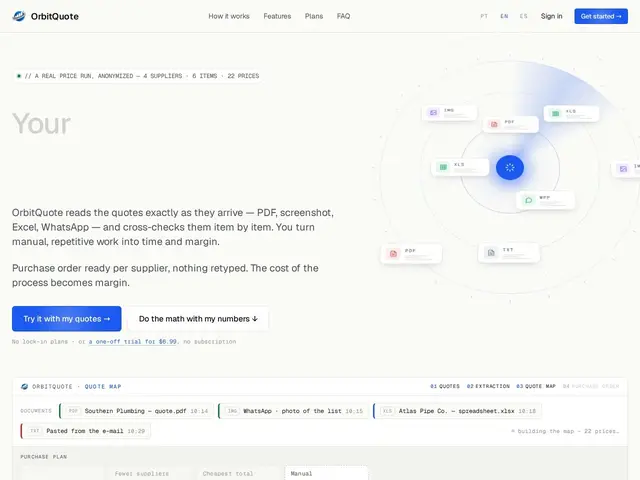Click the spinning blue orb at the orbit center

(x=510, y=167)
